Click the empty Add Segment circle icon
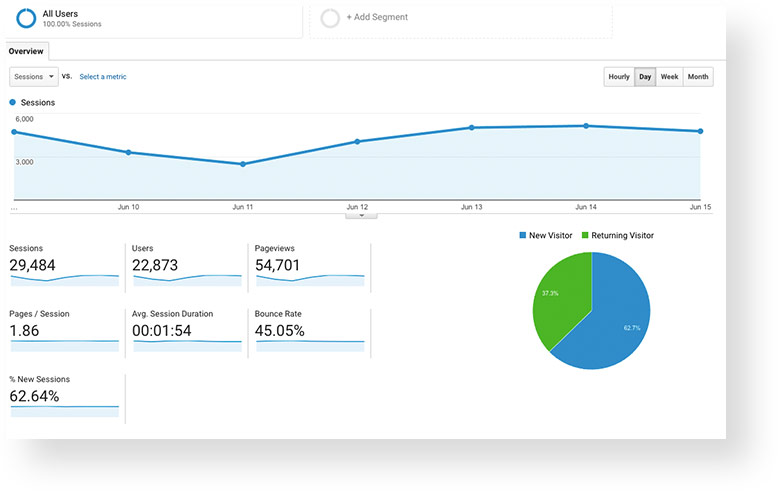This screenshot has width=778, height=491. coord(329,17)
